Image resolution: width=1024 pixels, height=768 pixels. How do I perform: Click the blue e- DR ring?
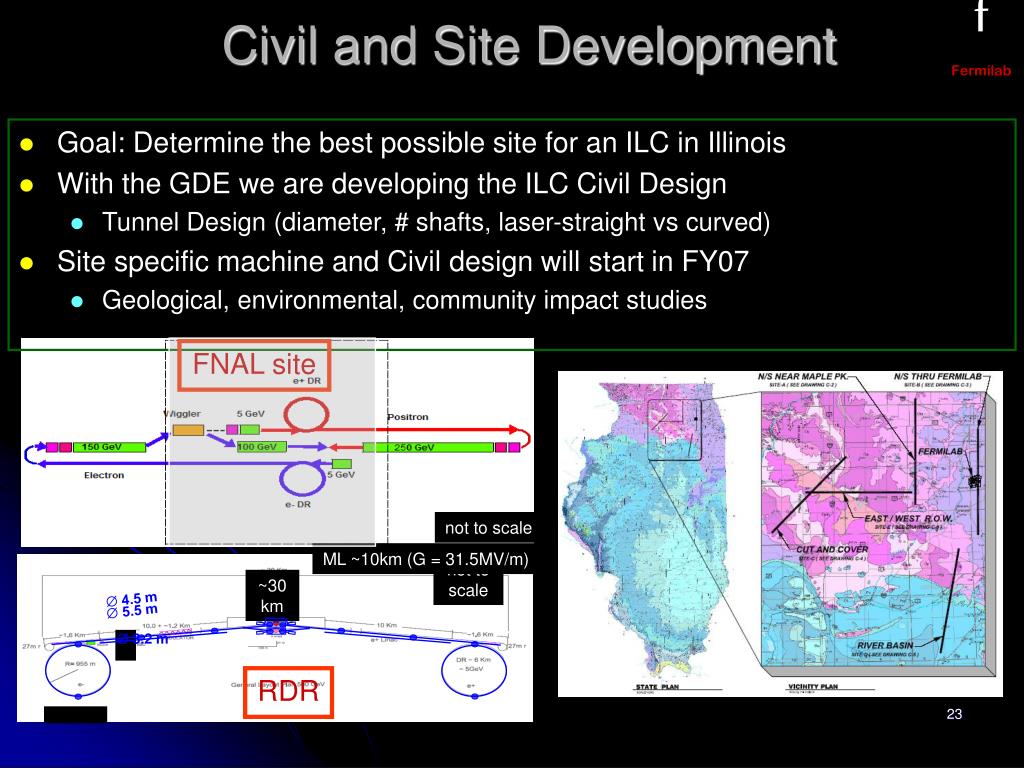point(302,478)
